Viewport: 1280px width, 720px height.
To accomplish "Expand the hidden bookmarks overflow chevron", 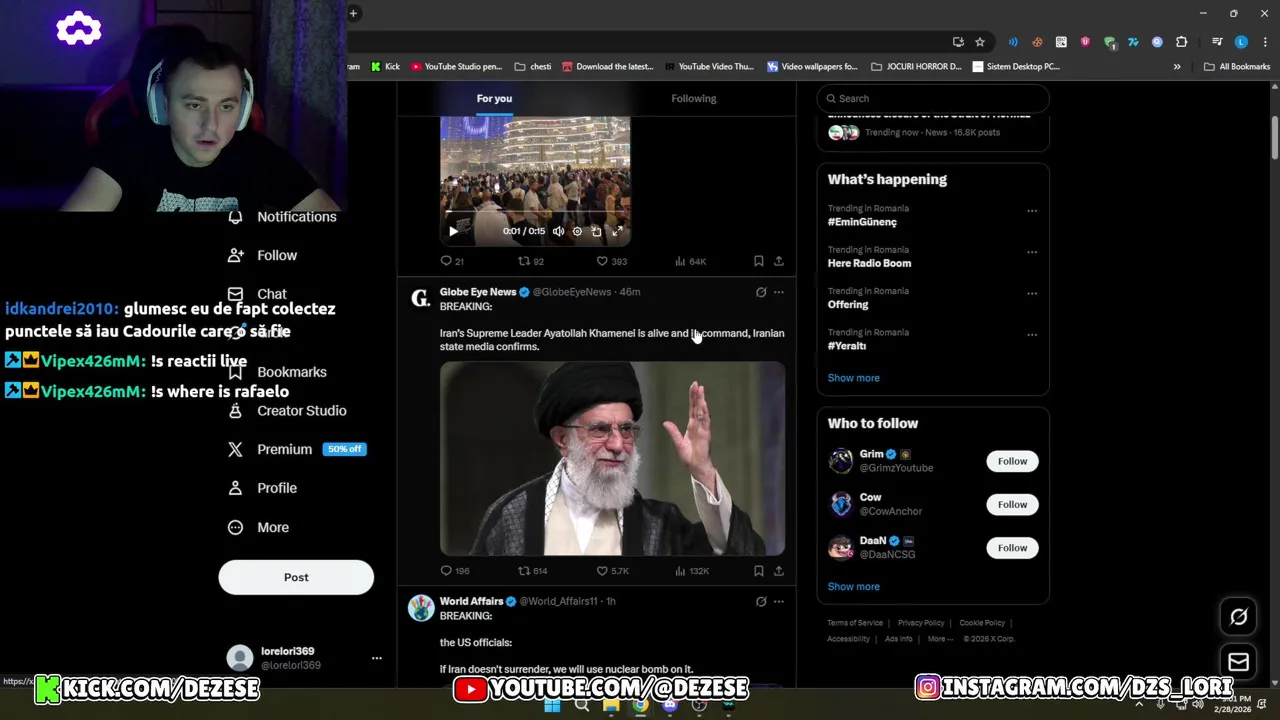I will click(1177, 67).
